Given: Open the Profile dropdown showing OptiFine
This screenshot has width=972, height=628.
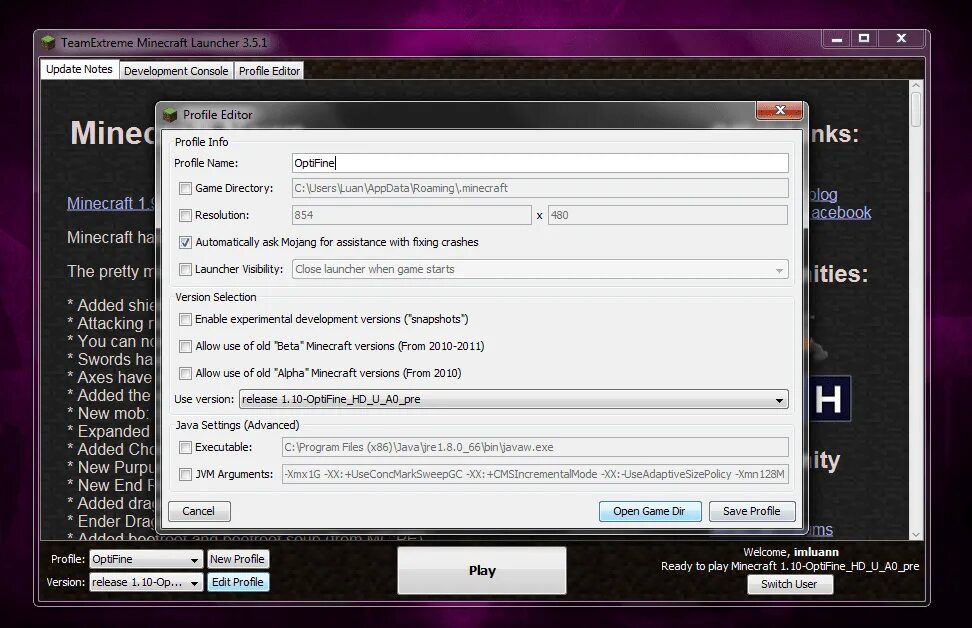Looking at the screenshot, I should 146,559.
